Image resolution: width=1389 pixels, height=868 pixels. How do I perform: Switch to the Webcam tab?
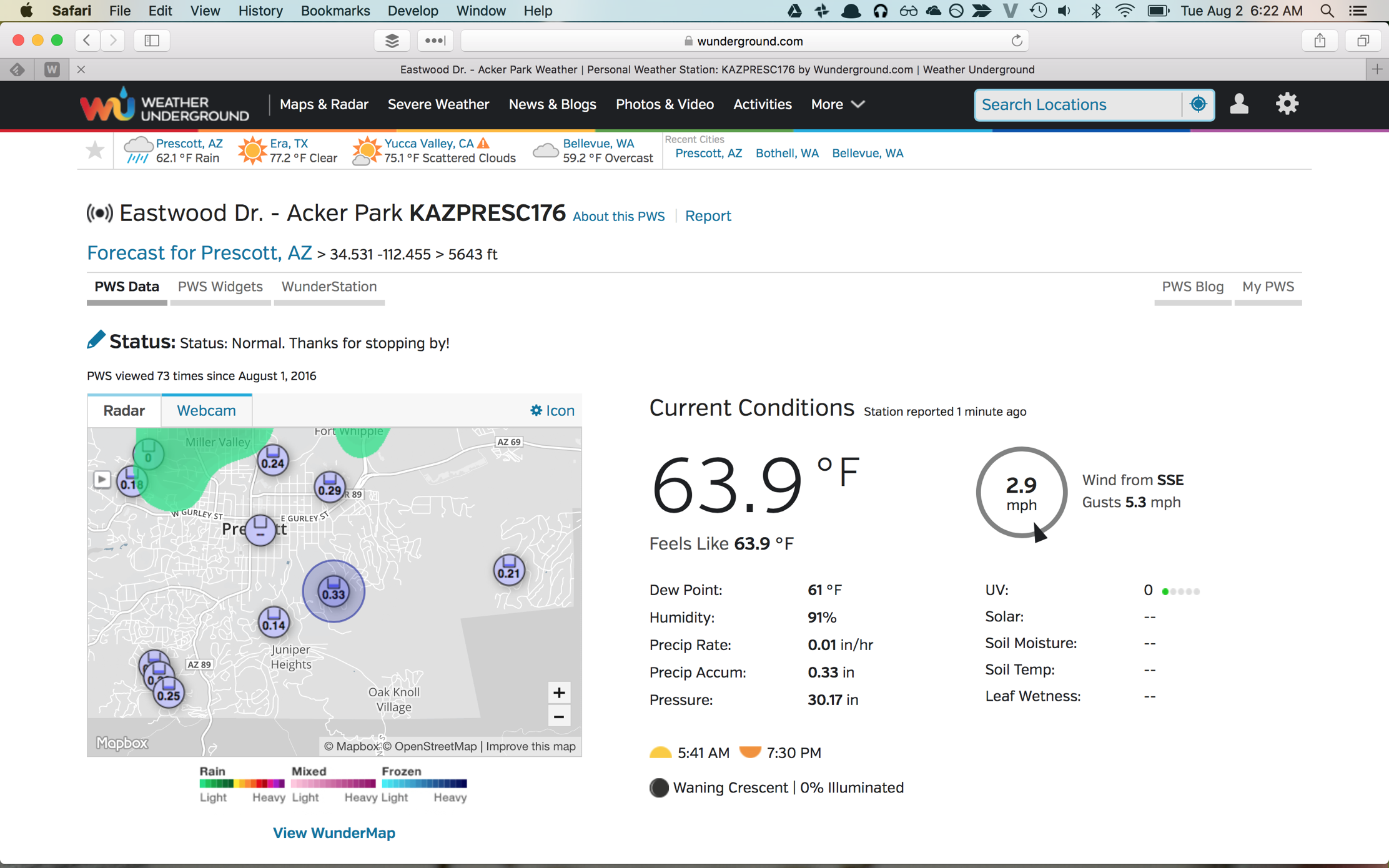coord(206,410)
